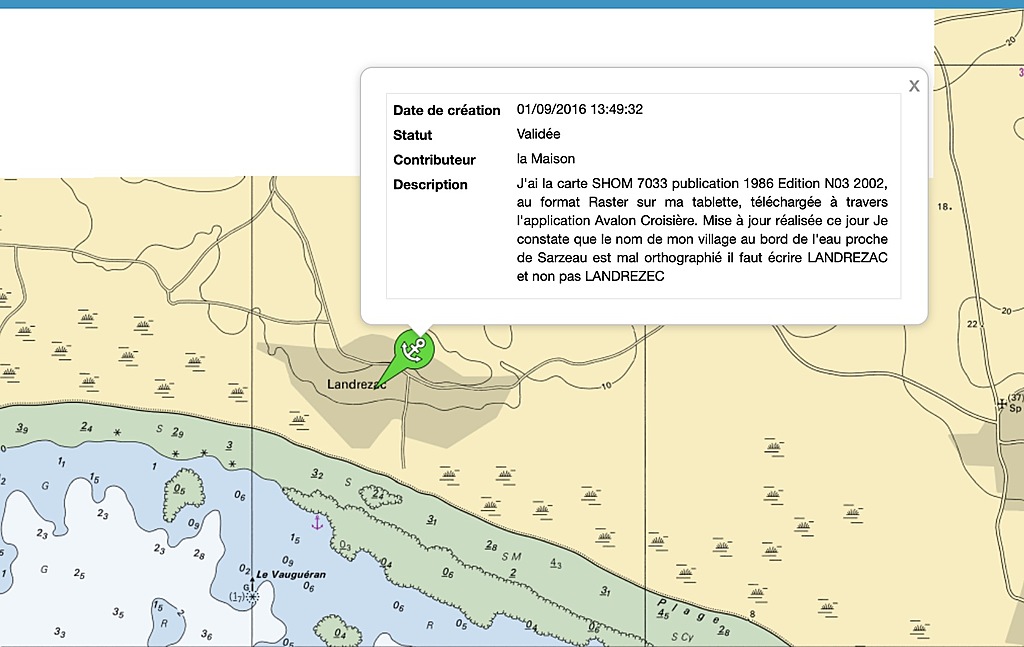Click the beacon symbol beside Le Vauguéran
Image resolution: width=1024 pixels, height=647 pixels.
tap(252, 592)
